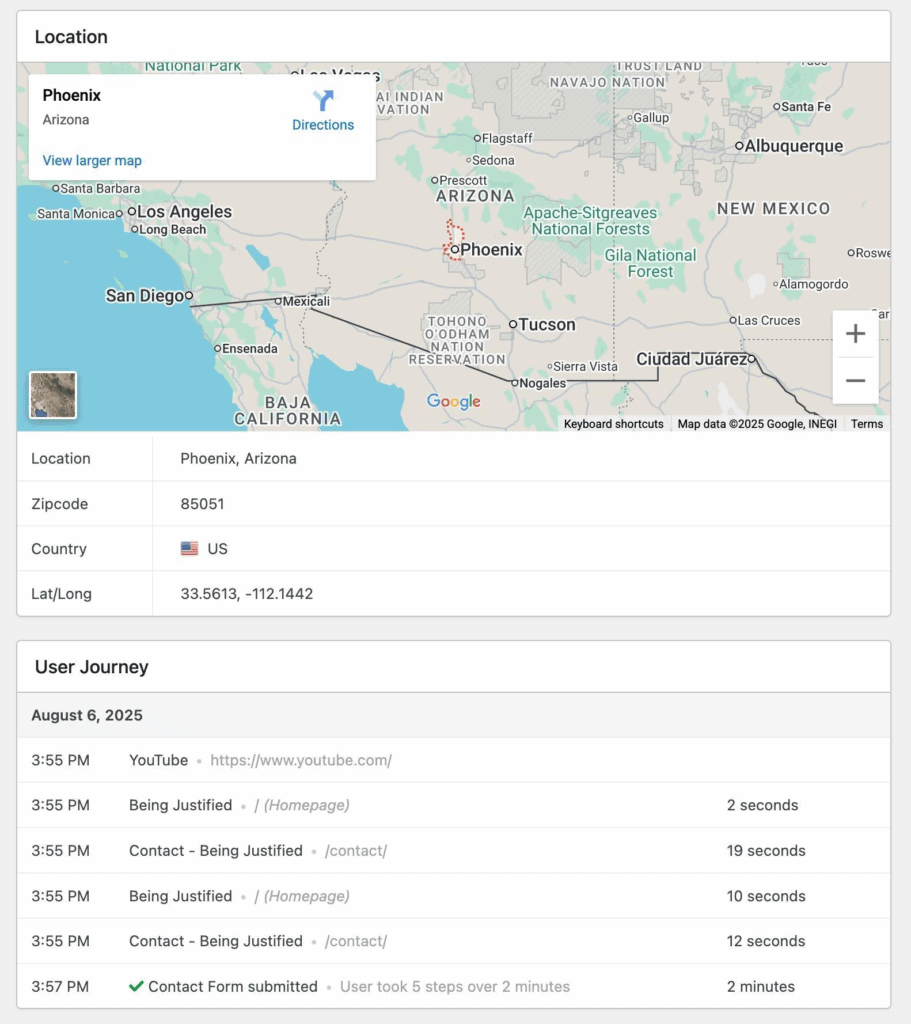Screen dimensions: 911x1024
Task: Click the Phoenix title in map card
Action: pos(72,95)
